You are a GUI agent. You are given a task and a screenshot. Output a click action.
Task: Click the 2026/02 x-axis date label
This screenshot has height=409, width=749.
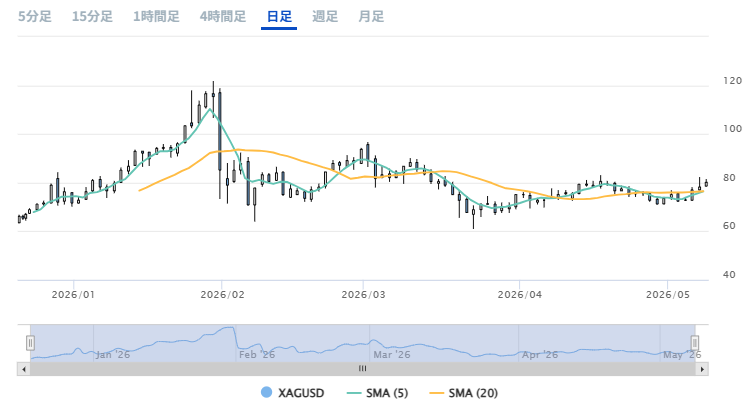click(223, 294)
